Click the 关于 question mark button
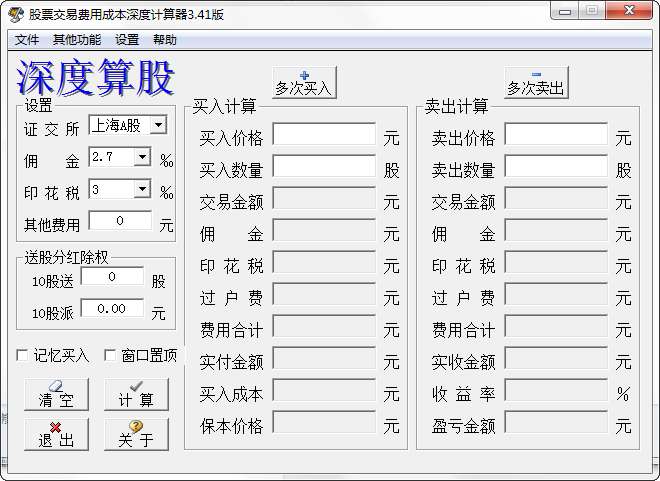 tap(136, 434)
